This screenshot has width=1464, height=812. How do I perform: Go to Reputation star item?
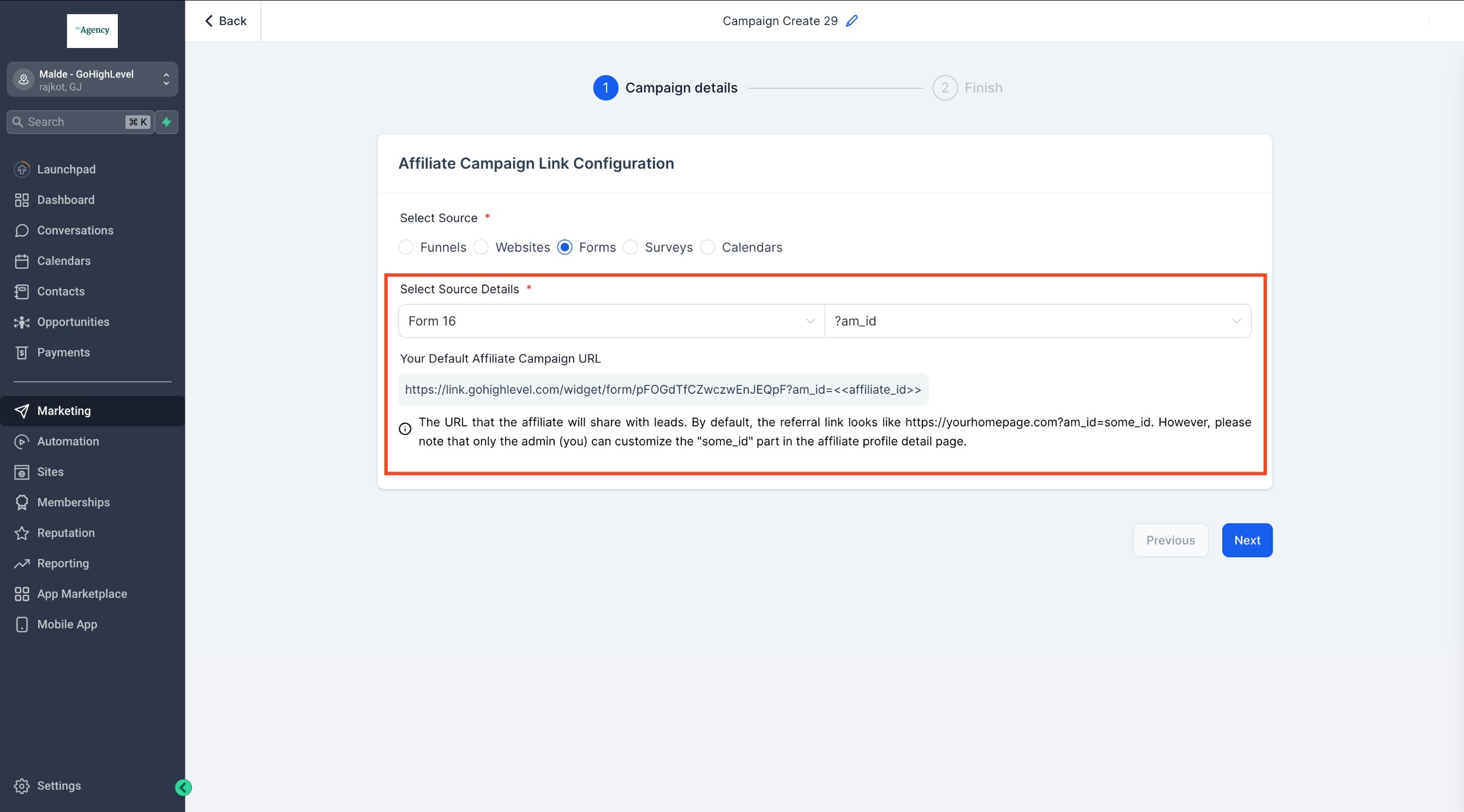65,532
